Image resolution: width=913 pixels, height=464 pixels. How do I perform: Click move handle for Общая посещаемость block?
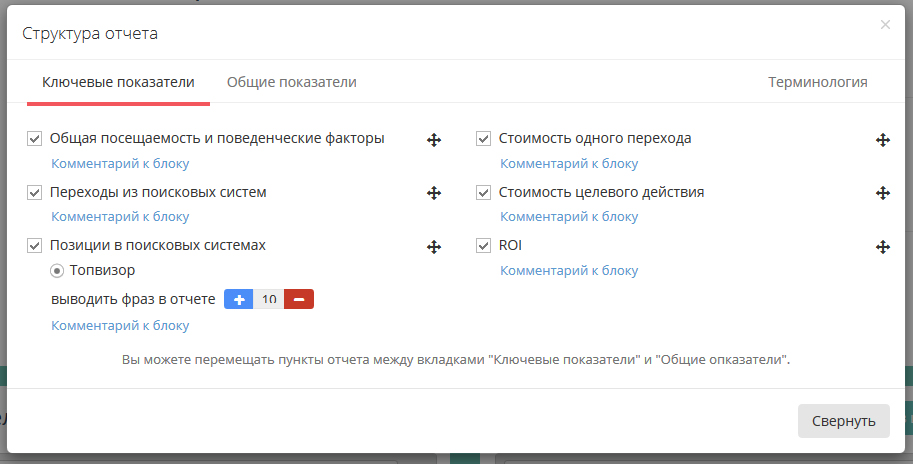[x=434, y=140]
